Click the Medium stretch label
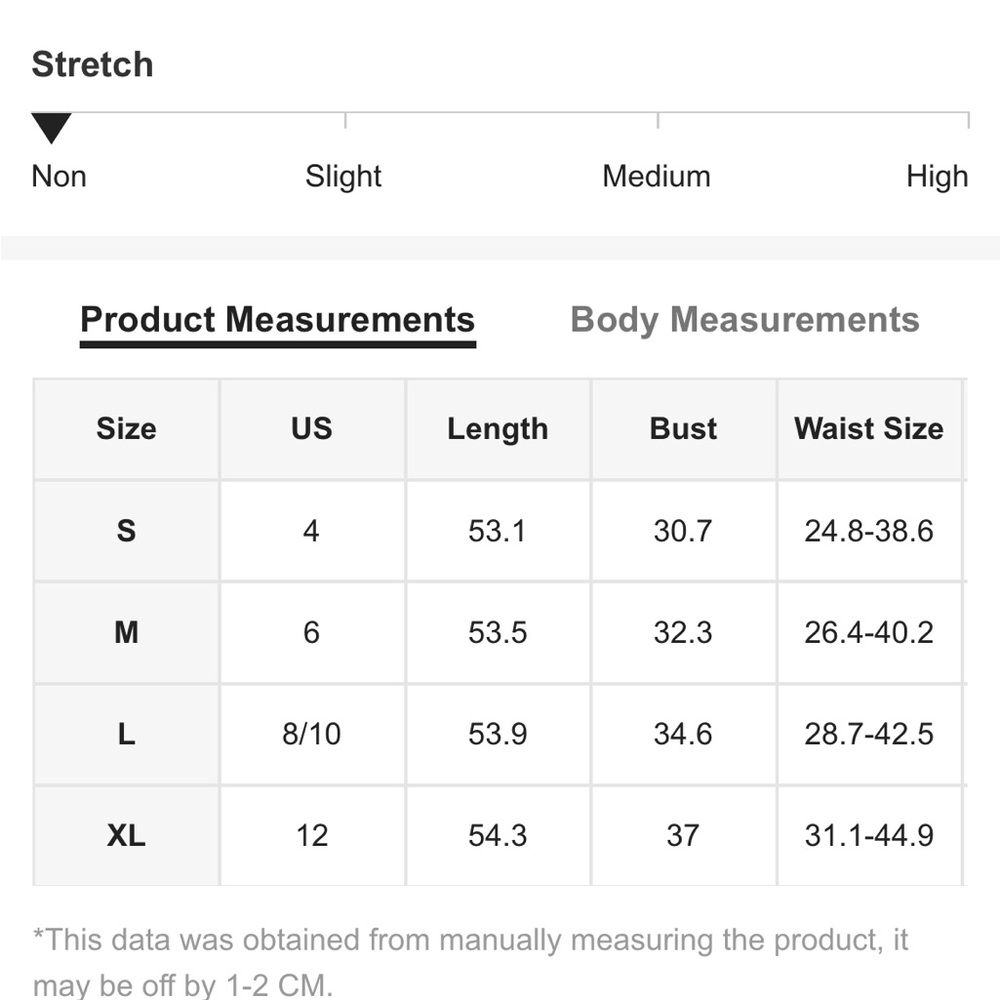Screen dimensions: 1000x1000 click(656, 177)
